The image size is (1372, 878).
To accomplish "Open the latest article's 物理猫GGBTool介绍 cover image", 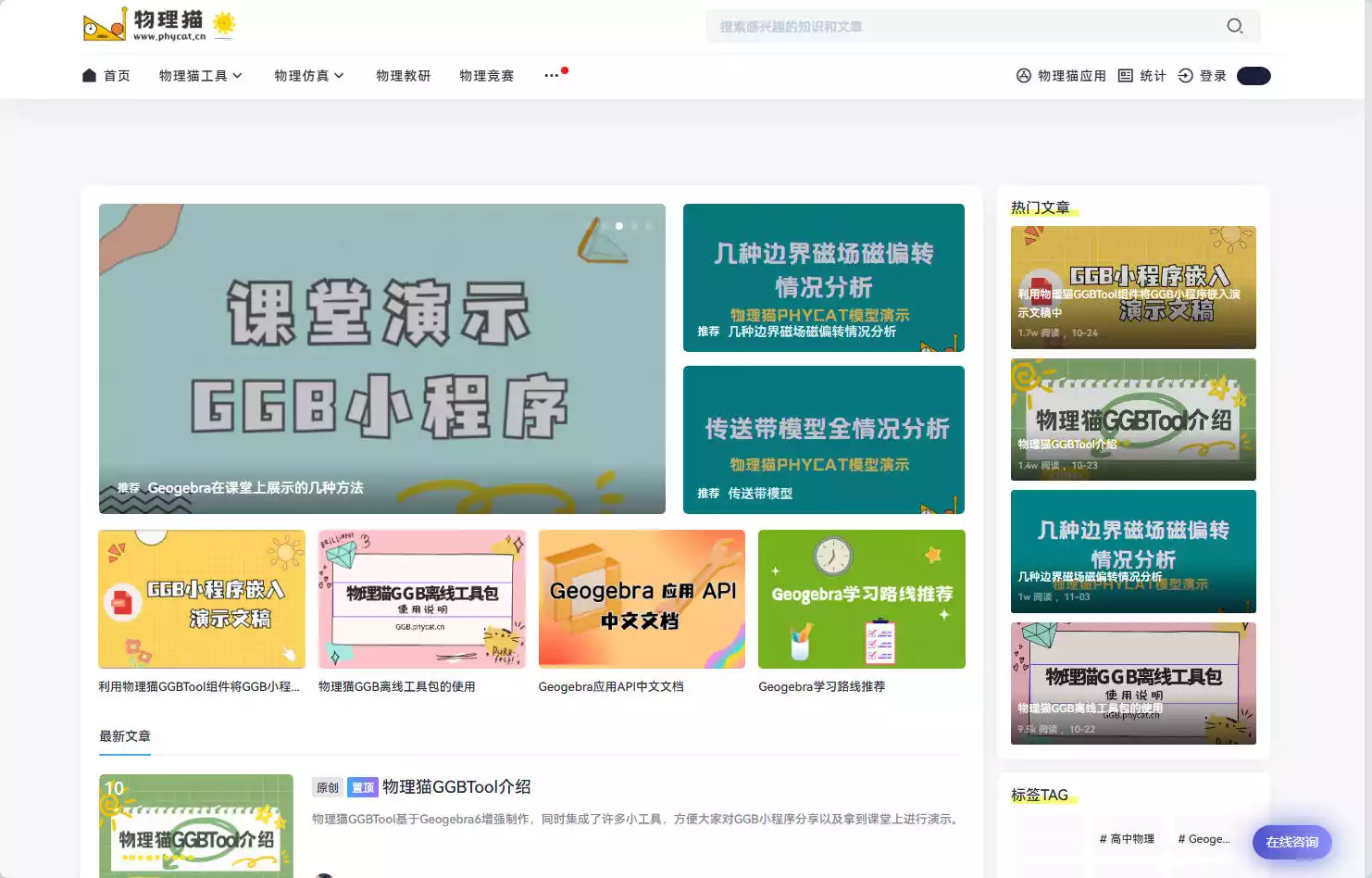I will tap(196, 826).
